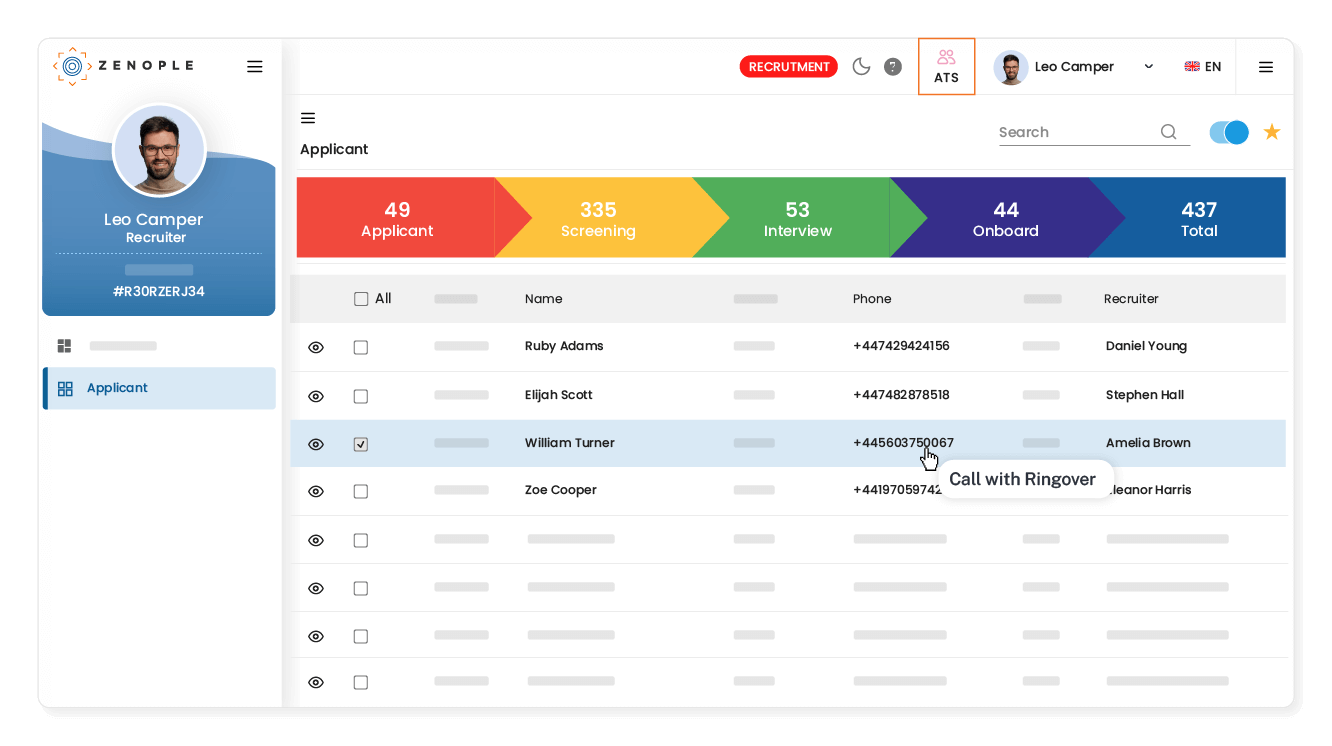This screenshot has width=1332, height=746.
Task: Open the ATS module icon
Action: 946,66
